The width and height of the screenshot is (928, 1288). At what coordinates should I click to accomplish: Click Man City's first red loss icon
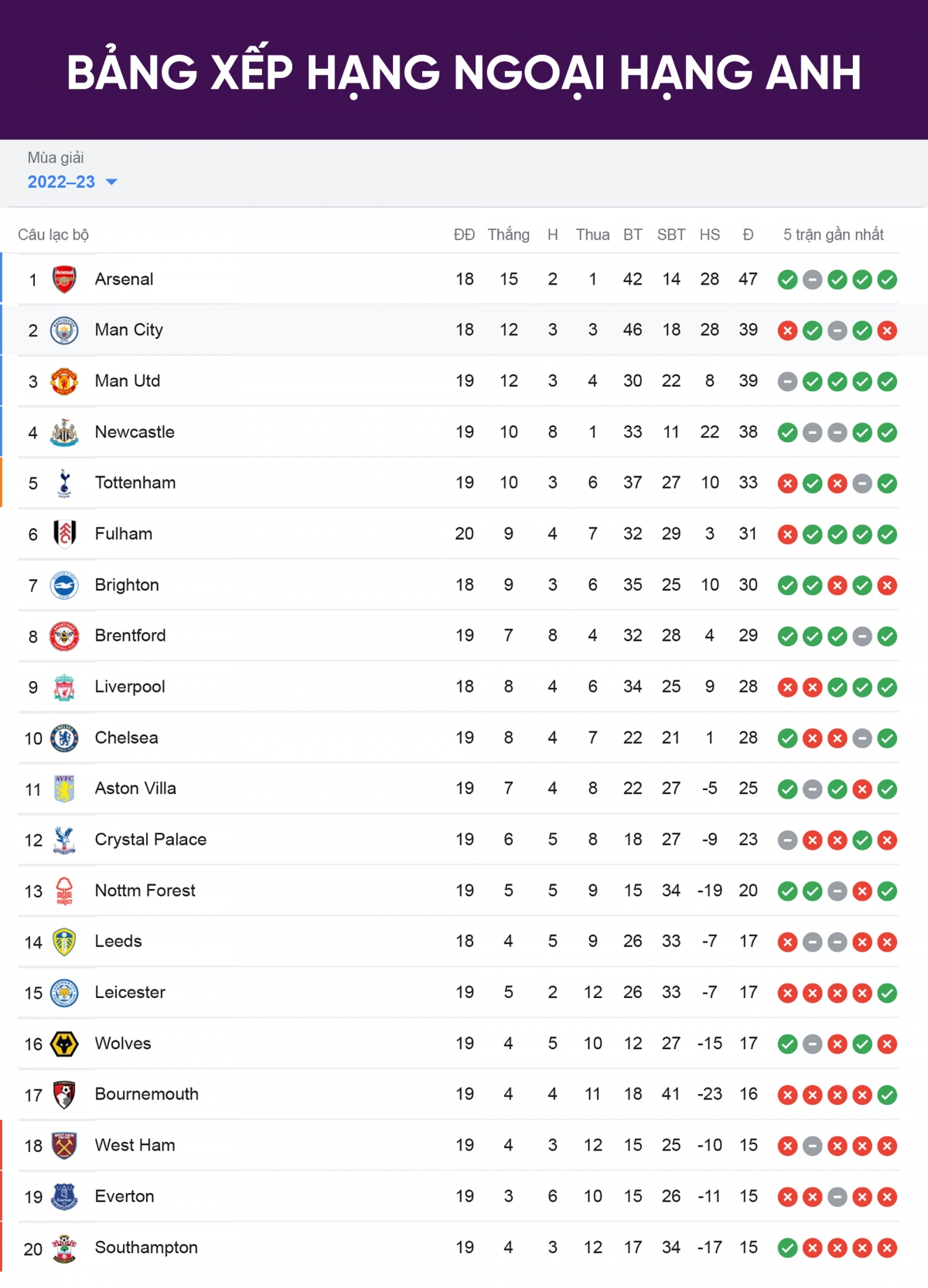(x=787, y=331)
